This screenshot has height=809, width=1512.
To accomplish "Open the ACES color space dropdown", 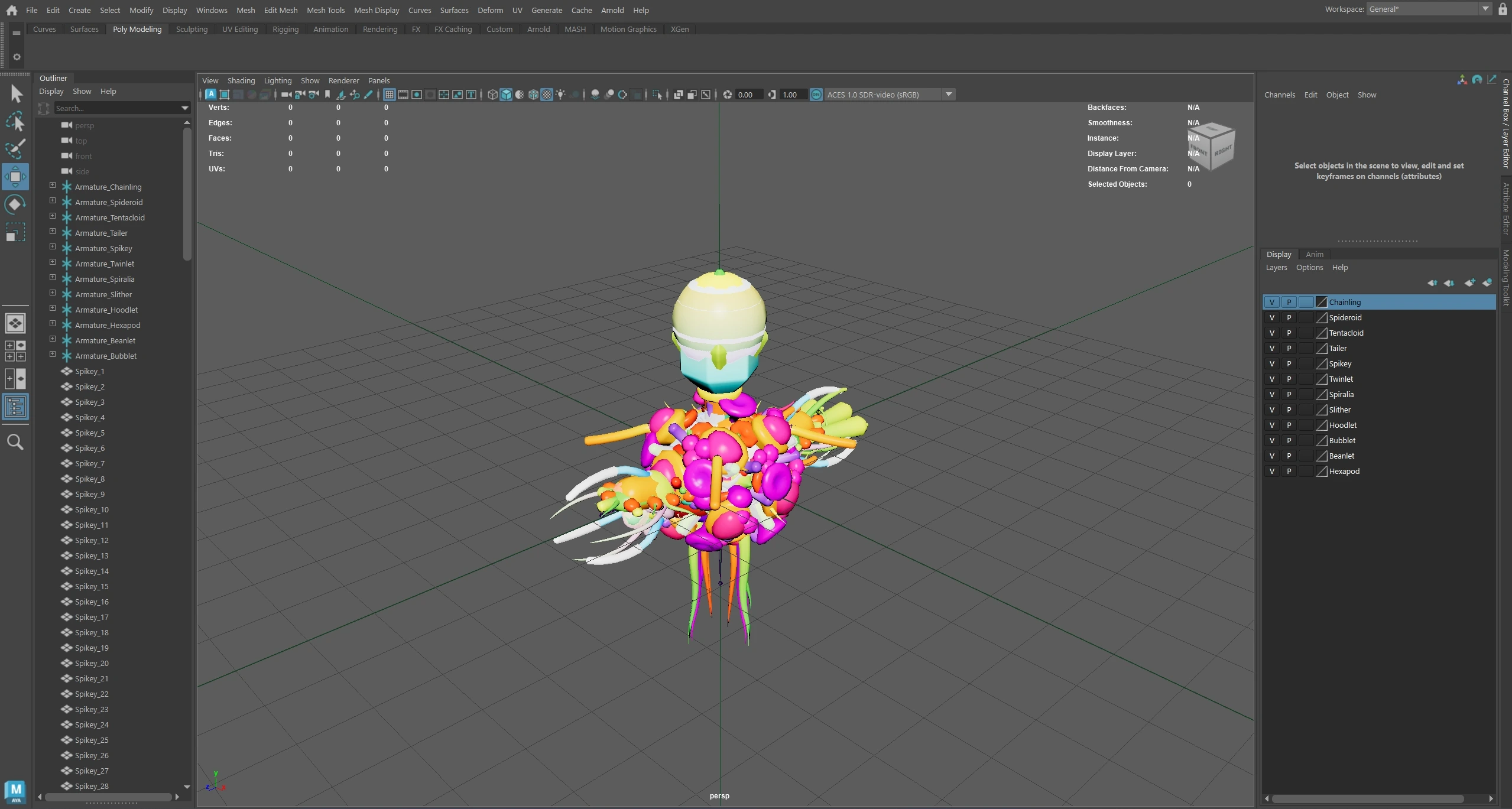I will tap(949, 95).
